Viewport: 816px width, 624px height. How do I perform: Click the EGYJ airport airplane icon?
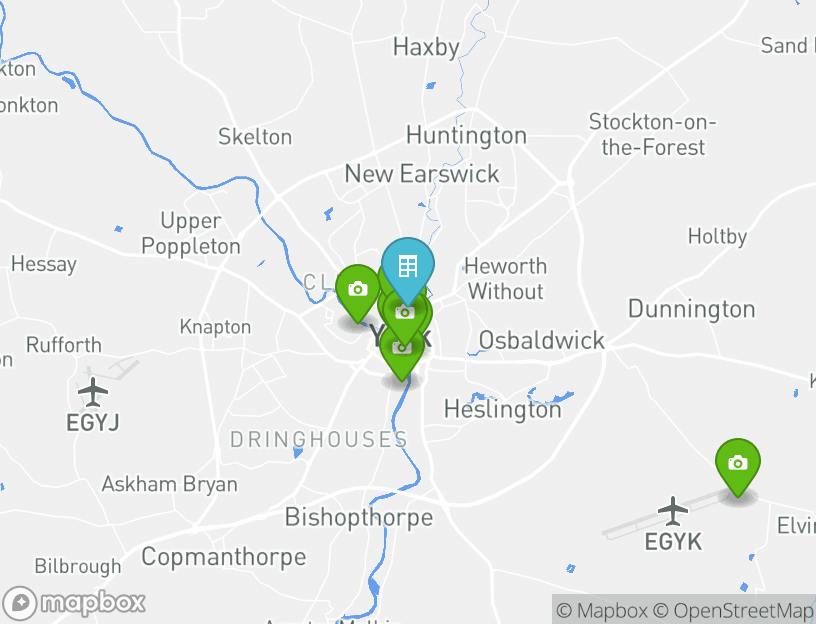pyautogui.click(x=93, y=392)
